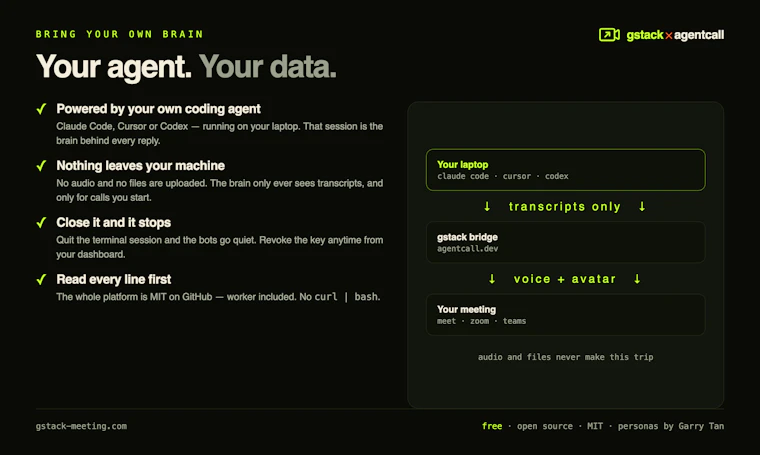
Task: Click the voice + avatar label
Action: (565, 279)
